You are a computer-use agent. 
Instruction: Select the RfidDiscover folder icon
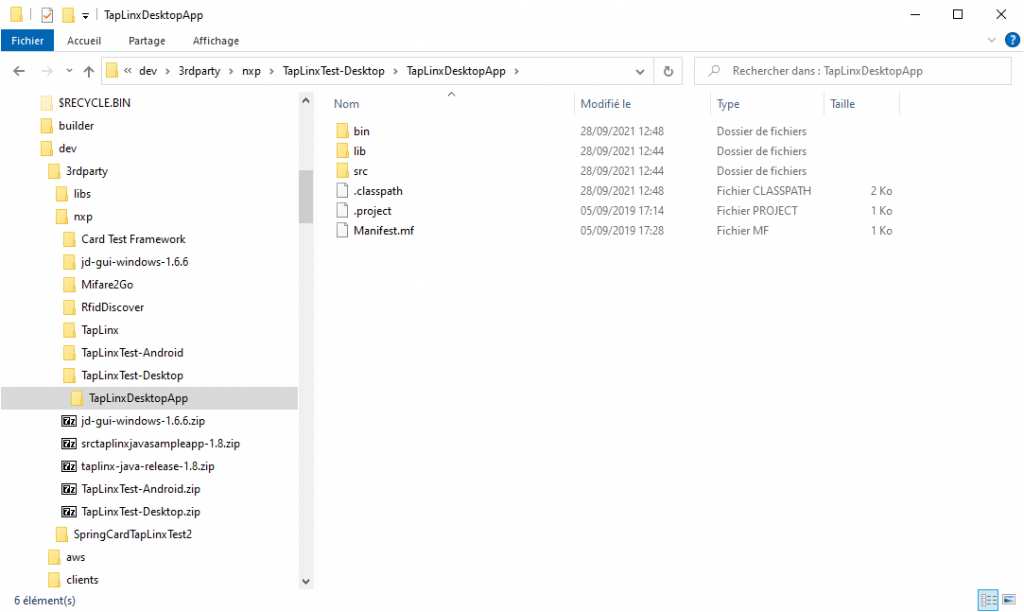(69, 307)
